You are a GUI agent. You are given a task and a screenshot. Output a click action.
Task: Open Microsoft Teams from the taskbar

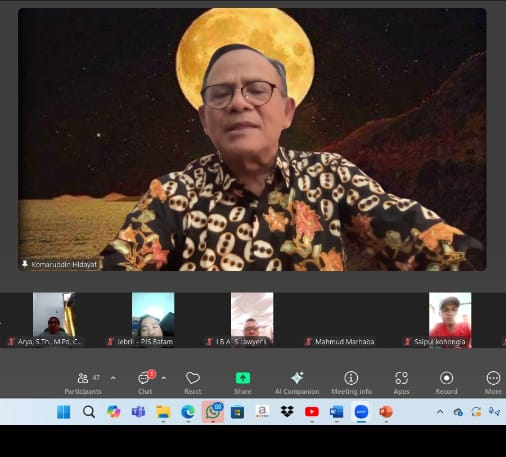click(138, 412)
